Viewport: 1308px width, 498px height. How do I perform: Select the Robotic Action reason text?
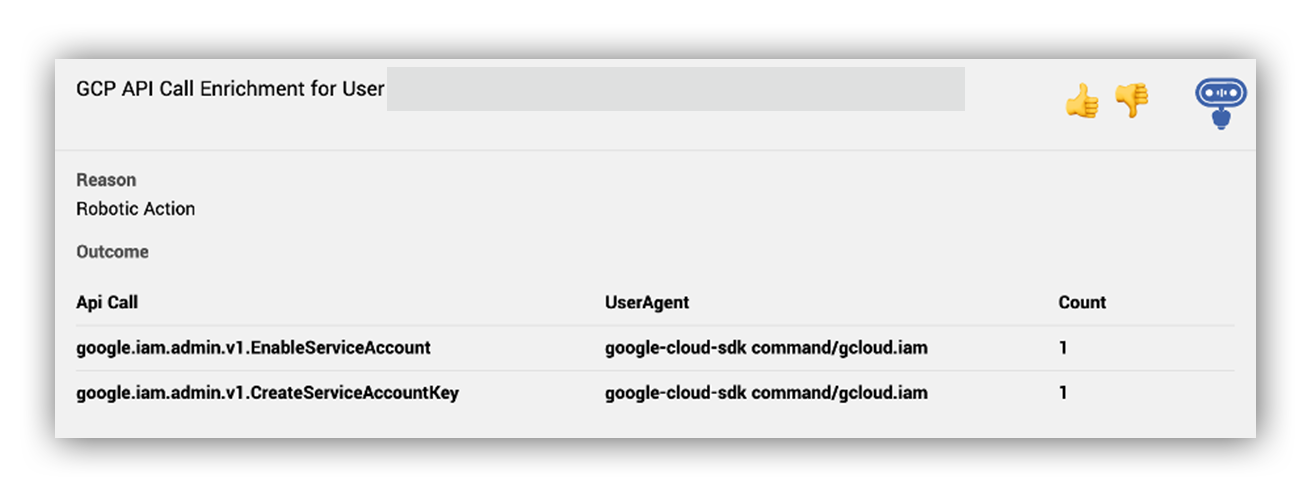[135, 209]
